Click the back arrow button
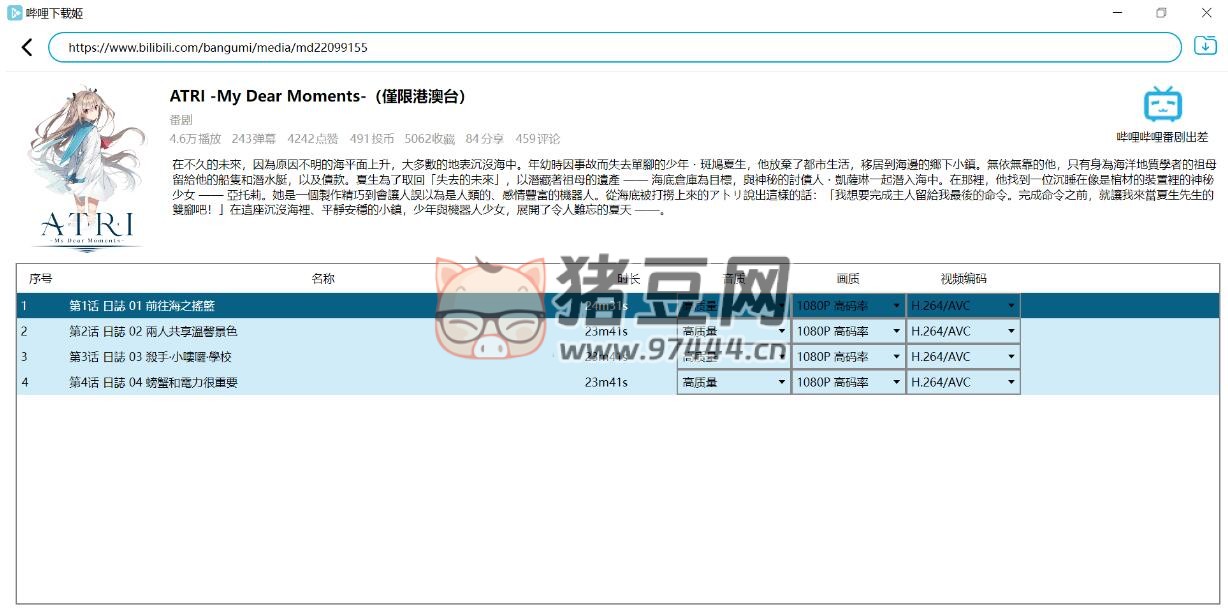The image size is (1228, 613). pos(27,47)
